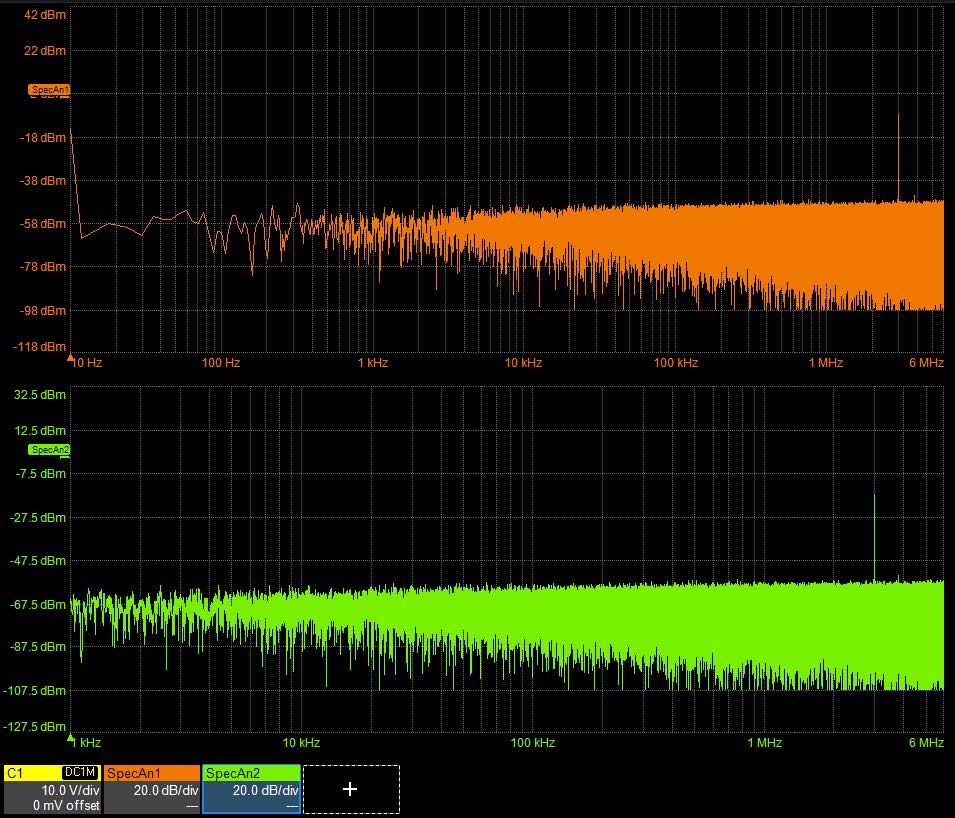
Task: Click the plus box to add a trace
Action: pos(351,789)
